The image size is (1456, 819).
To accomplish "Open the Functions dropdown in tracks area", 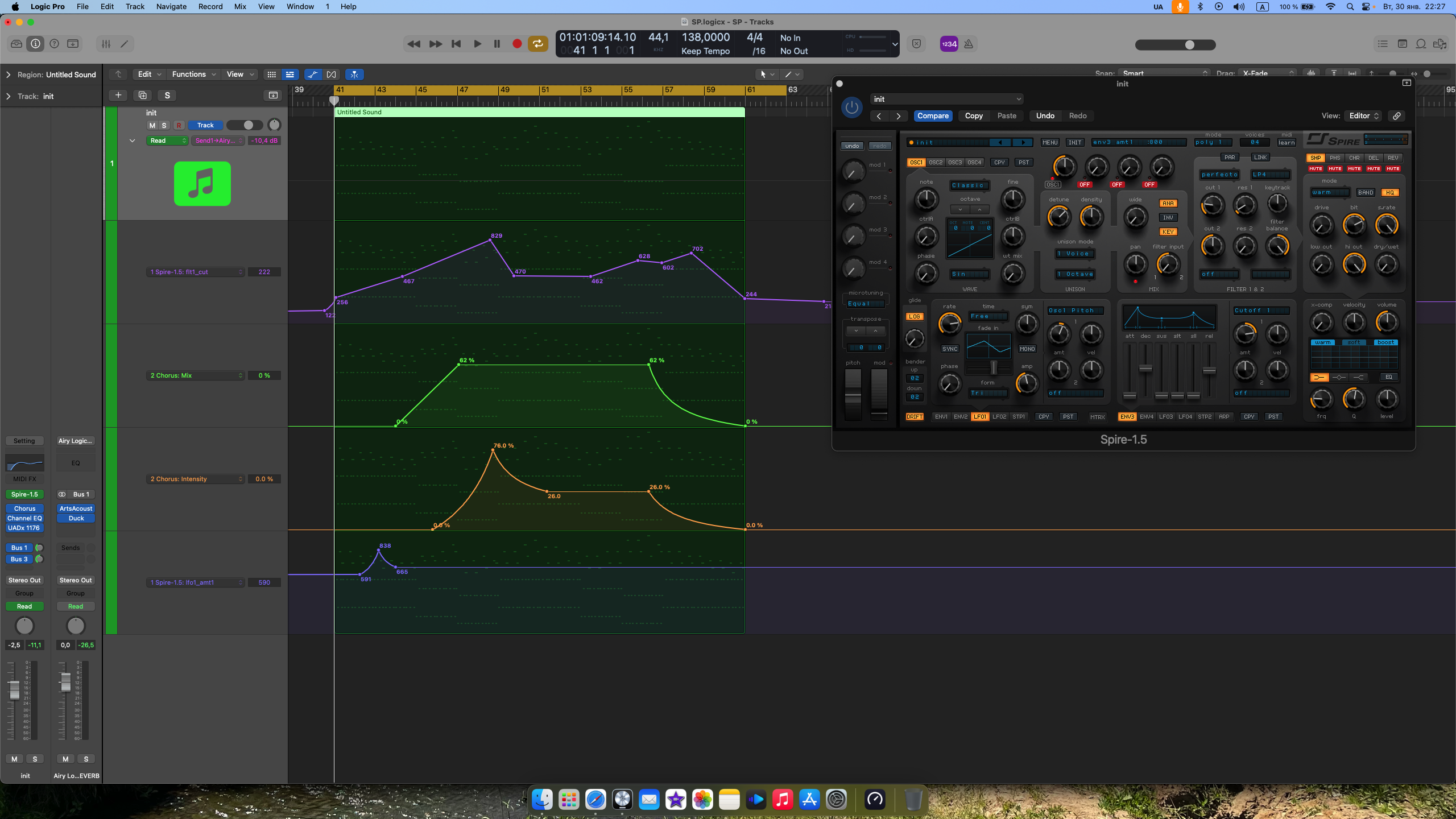I will [193, 75].
